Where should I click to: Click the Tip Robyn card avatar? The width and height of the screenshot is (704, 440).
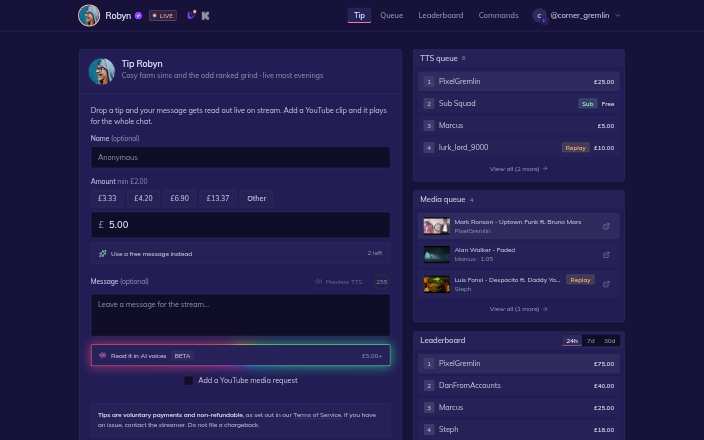tap(102, 71)
